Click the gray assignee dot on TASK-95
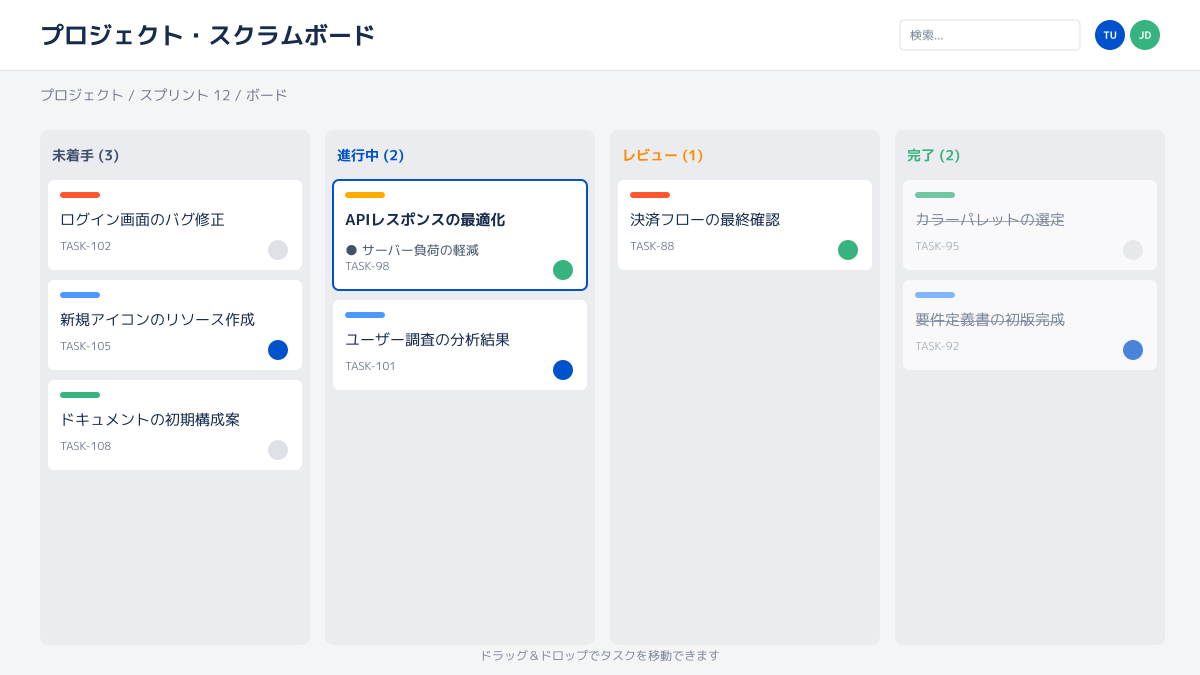Image resolution: width=1200 pixels, height=675 pixels. pyautogui.click(x=1133, y=250)
